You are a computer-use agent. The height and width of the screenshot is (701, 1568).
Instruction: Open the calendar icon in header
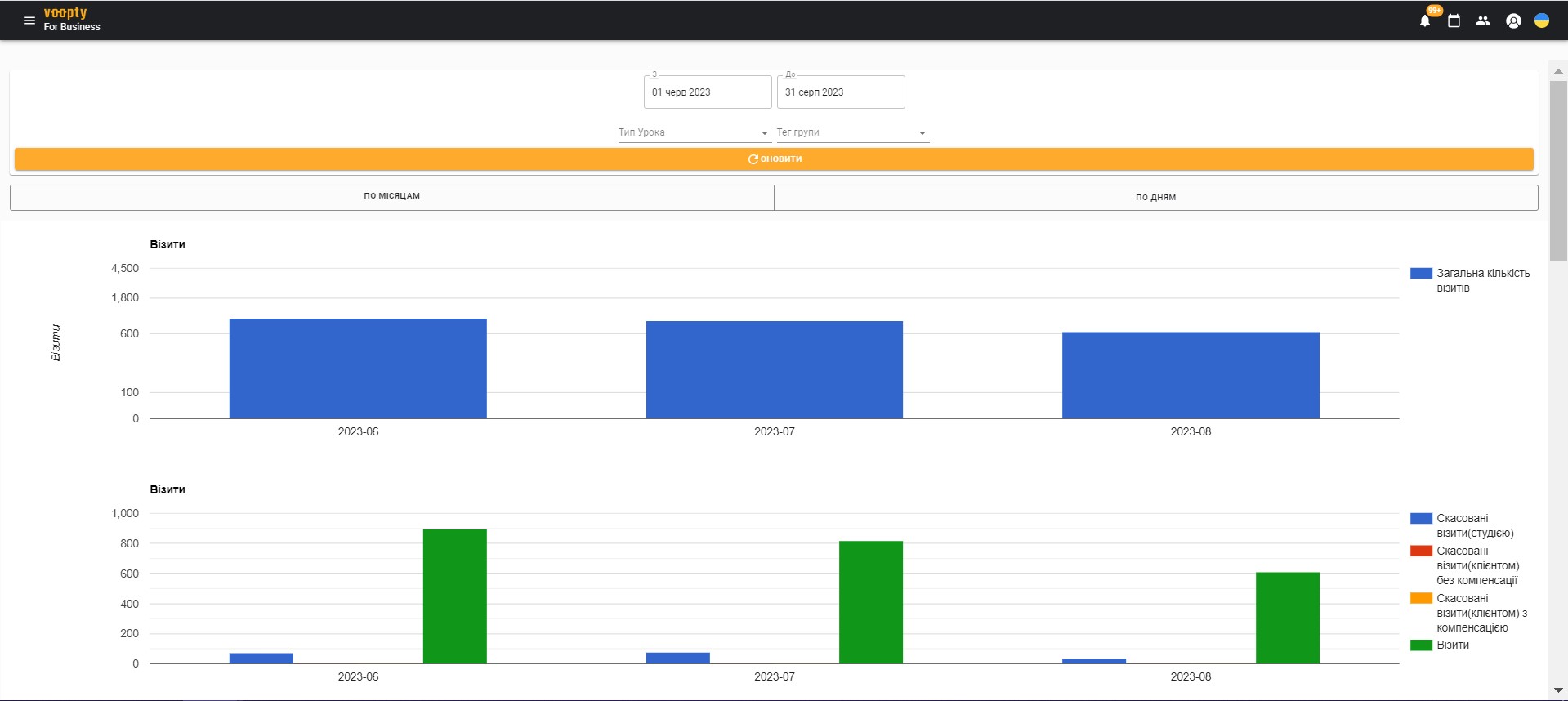(1454, 21)
